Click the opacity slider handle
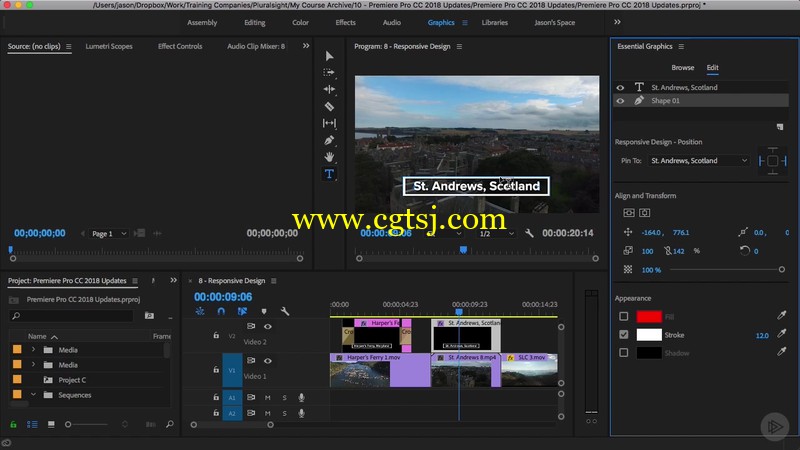 782,269
